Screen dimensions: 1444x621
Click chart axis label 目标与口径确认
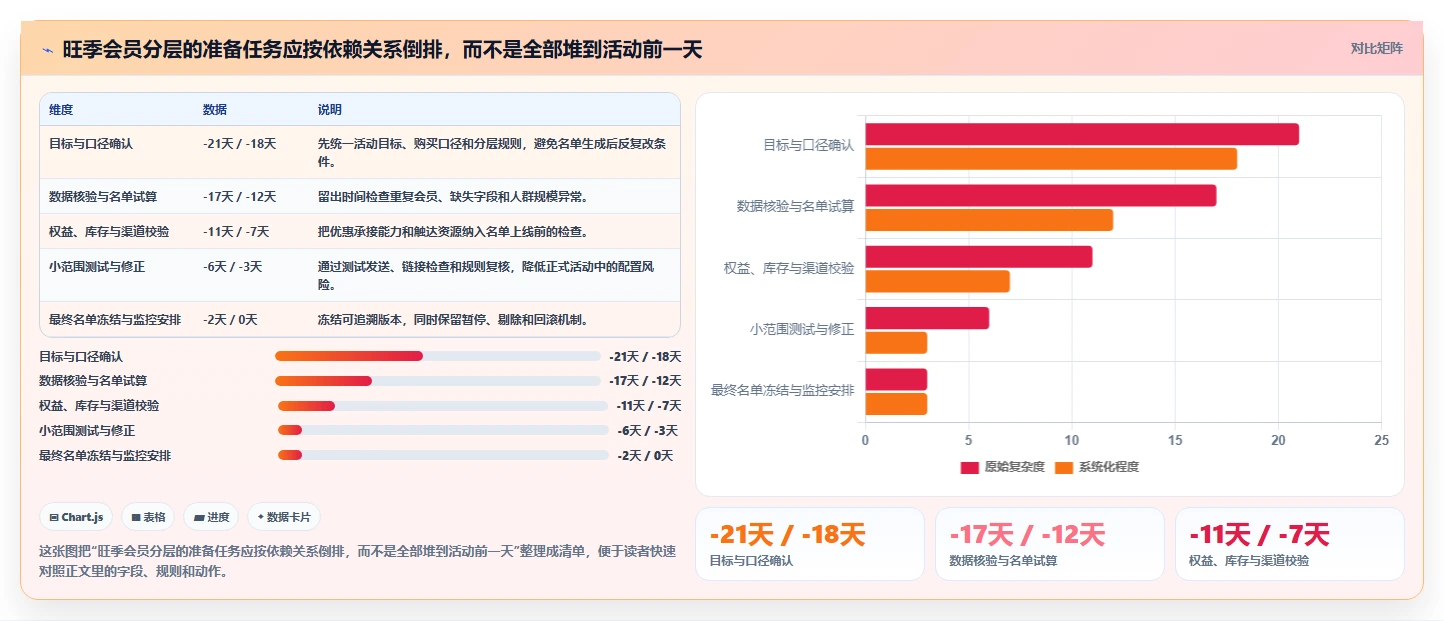coord(808,145)
